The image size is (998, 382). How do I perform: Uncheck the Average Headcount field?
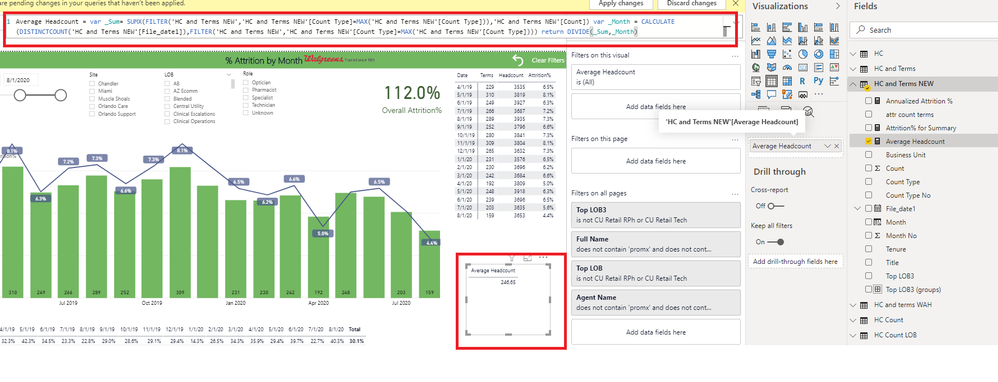869,141
